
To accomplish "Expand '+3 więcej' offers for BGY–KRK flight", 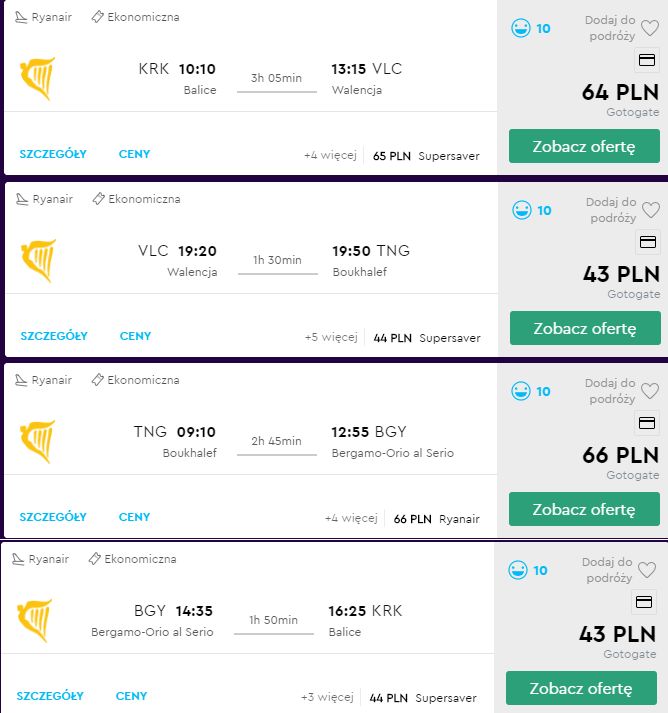I will [327, 698].
